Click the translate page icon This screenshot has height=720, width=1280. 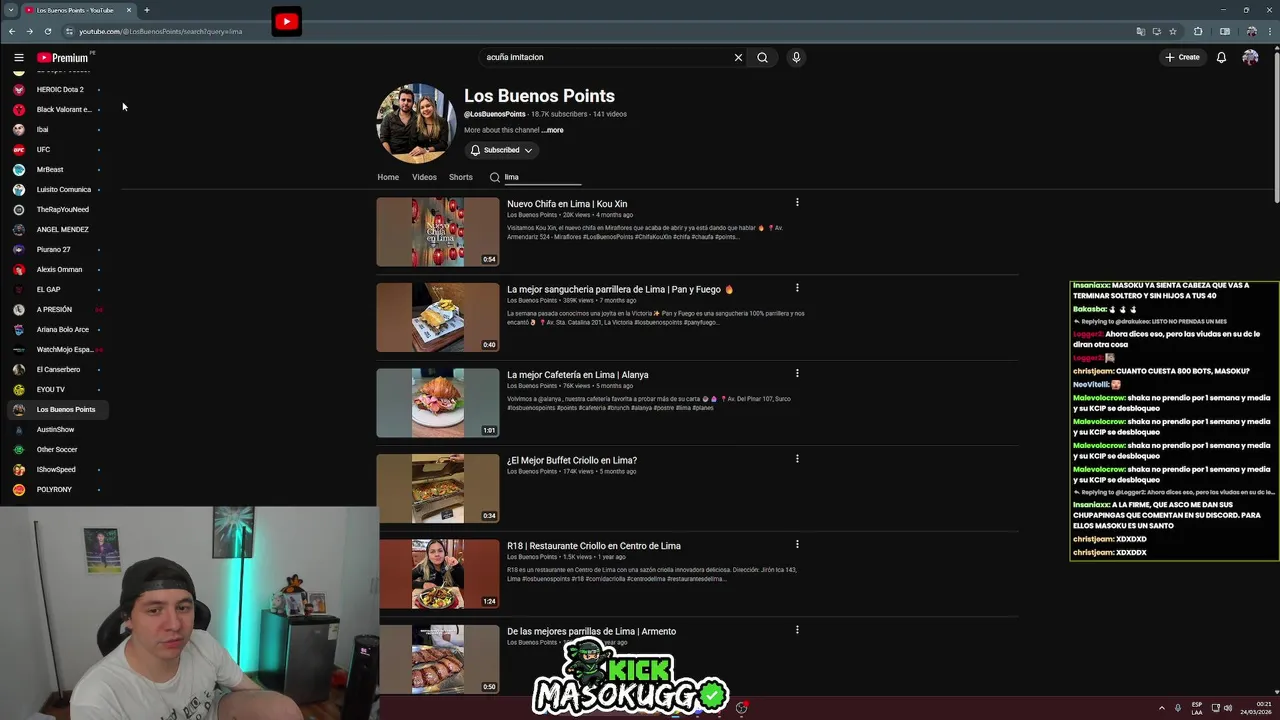1140,31
